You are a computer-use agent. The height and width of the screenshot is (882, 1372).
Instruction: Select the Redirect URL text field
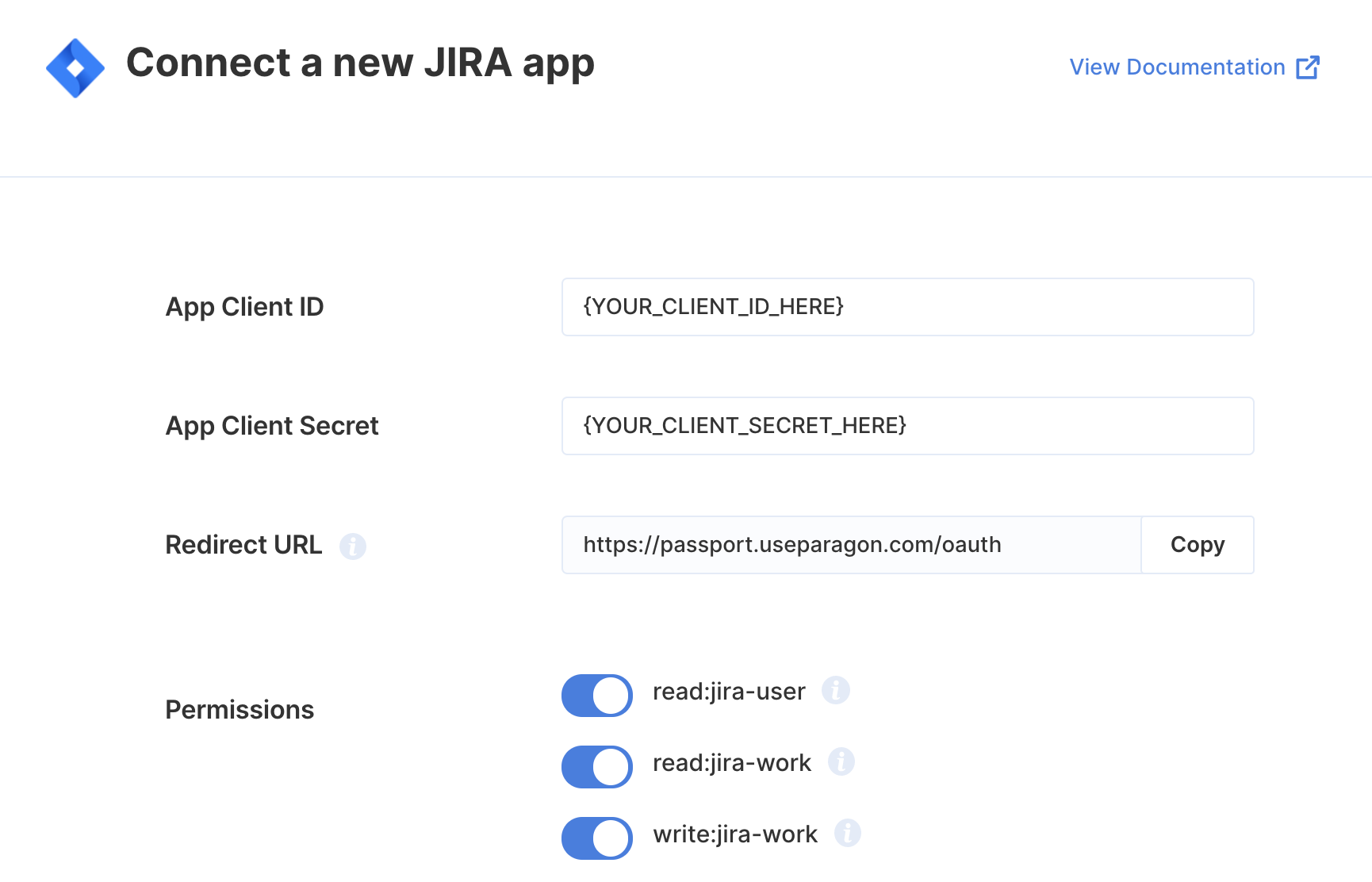click(851, 545)
